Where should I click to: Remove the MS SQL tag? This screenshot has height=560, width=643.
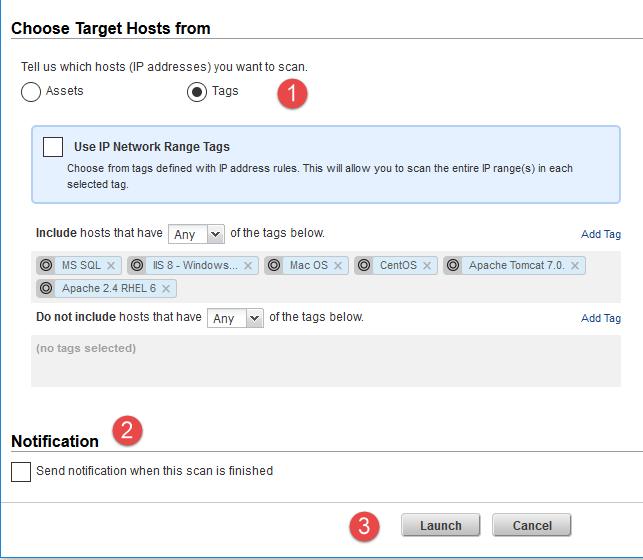tap(111, 266)
